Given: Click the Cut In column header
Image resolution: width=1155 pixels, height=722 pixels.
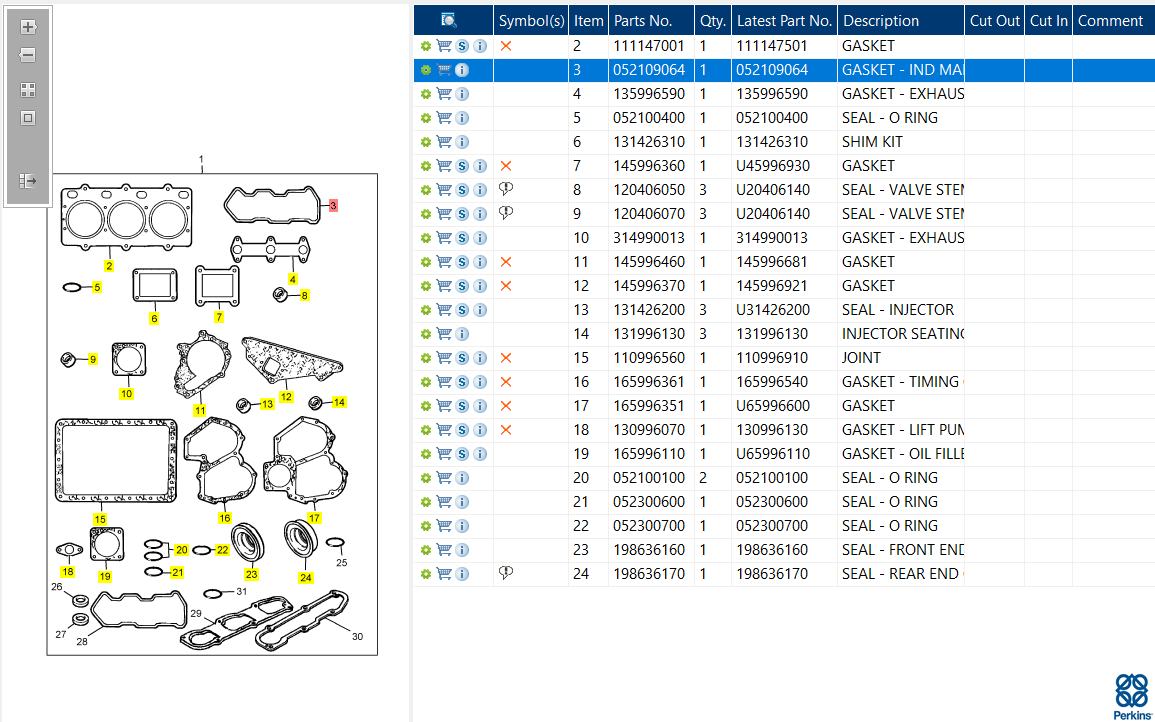Looking at the screenshot, I should [x=1048, y=21].
